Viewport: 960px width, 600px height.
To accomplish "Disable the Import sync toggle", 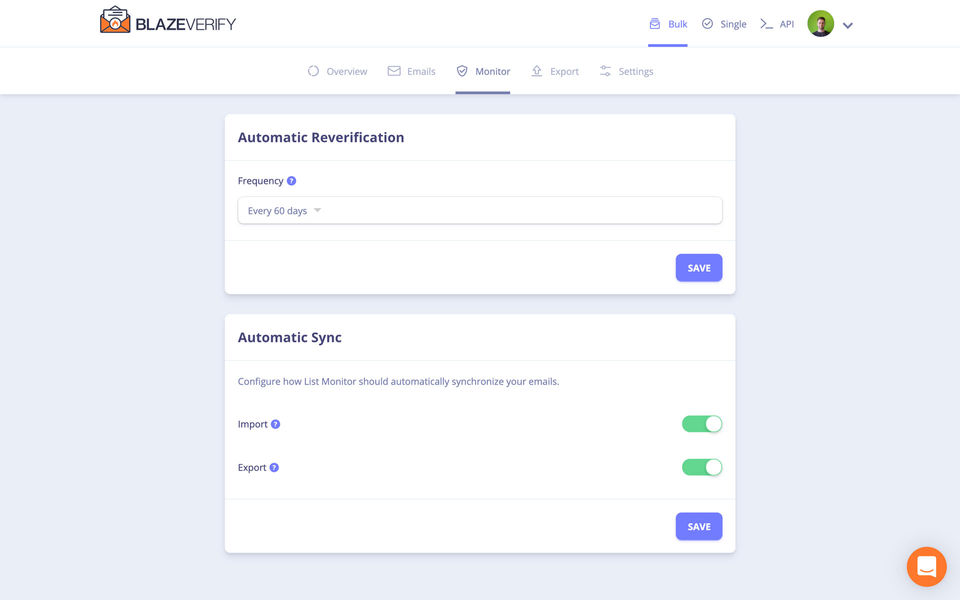I will coord(702,424).
